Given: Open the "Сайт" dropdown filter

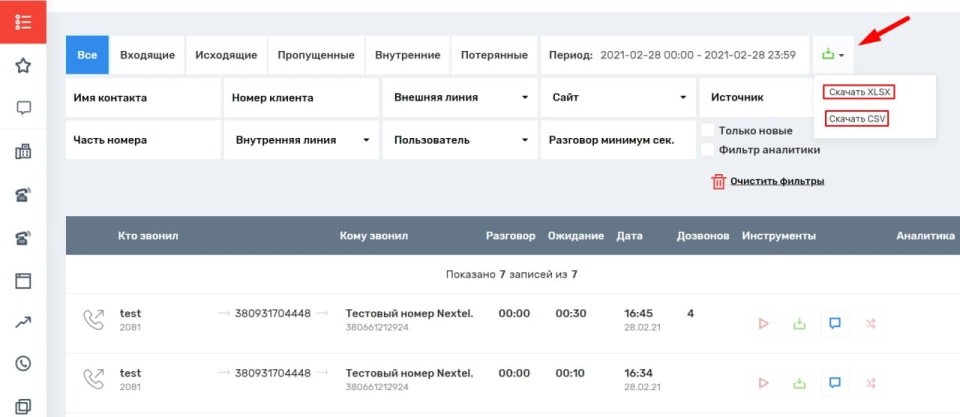Looking at the screenshot, I should tap(618, 98).
